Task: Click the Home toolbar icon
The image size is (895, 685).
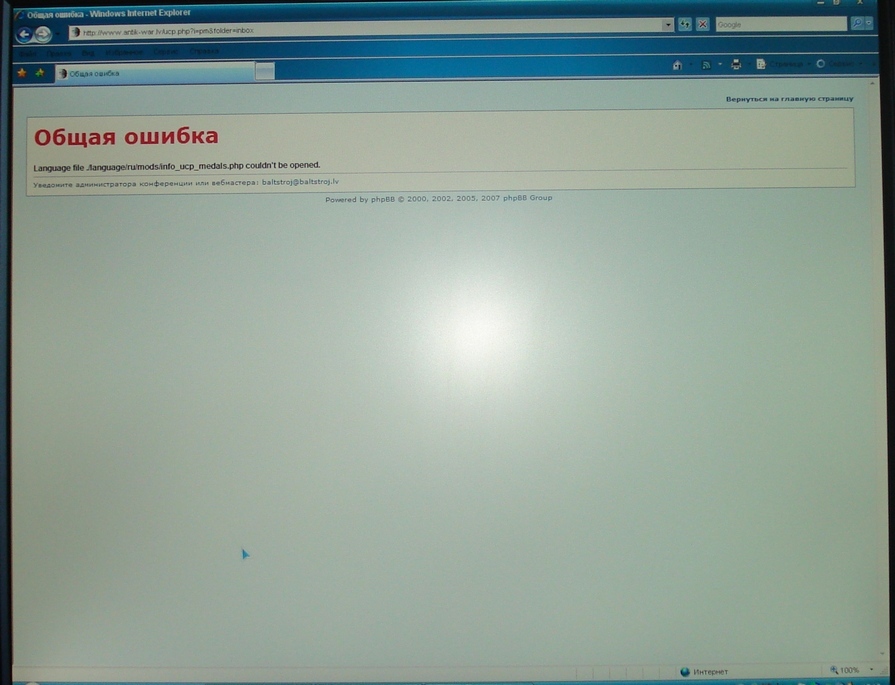Action: click(x=677, y=65)
